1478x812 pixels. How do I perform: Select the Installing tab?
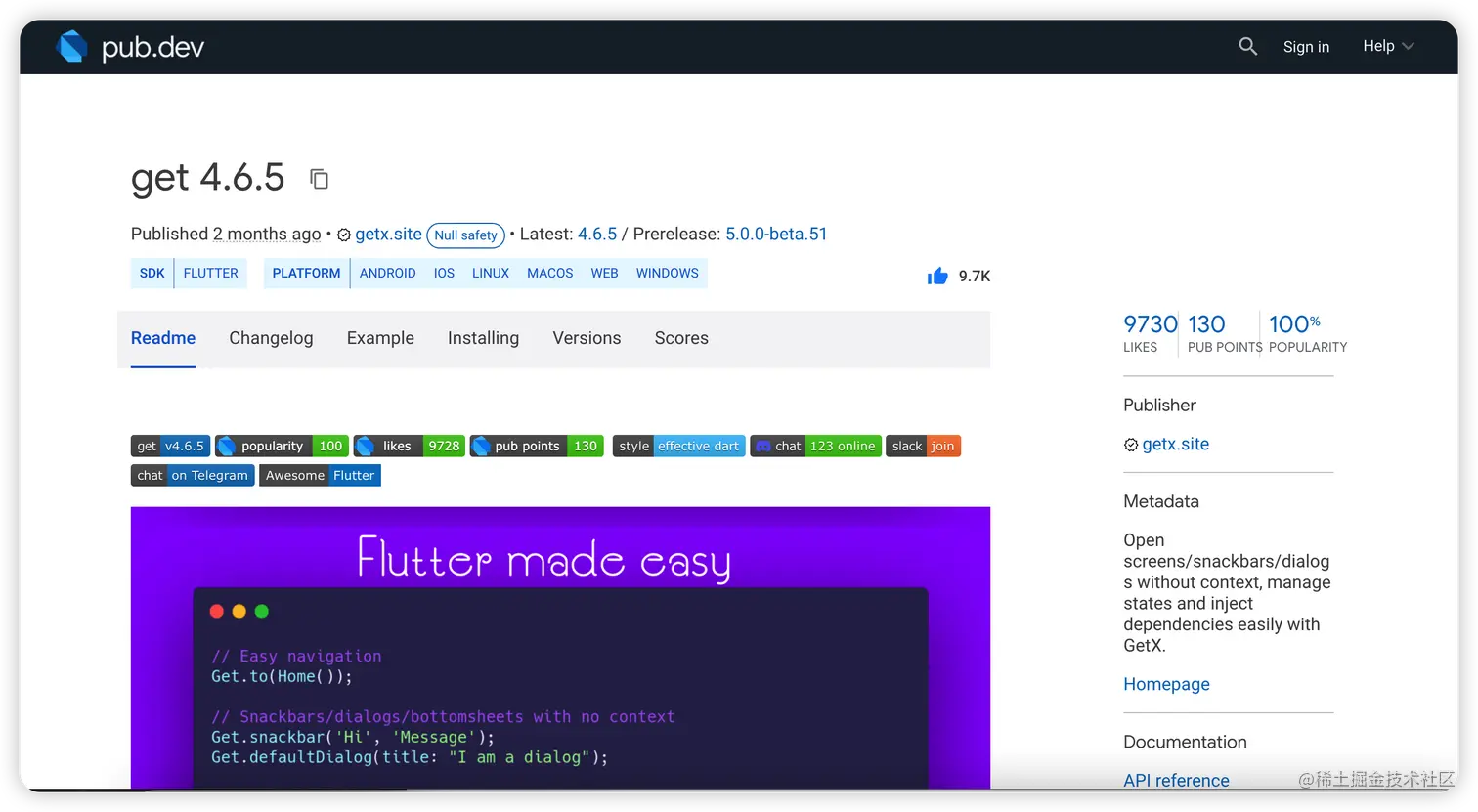[x=483, y=338]
